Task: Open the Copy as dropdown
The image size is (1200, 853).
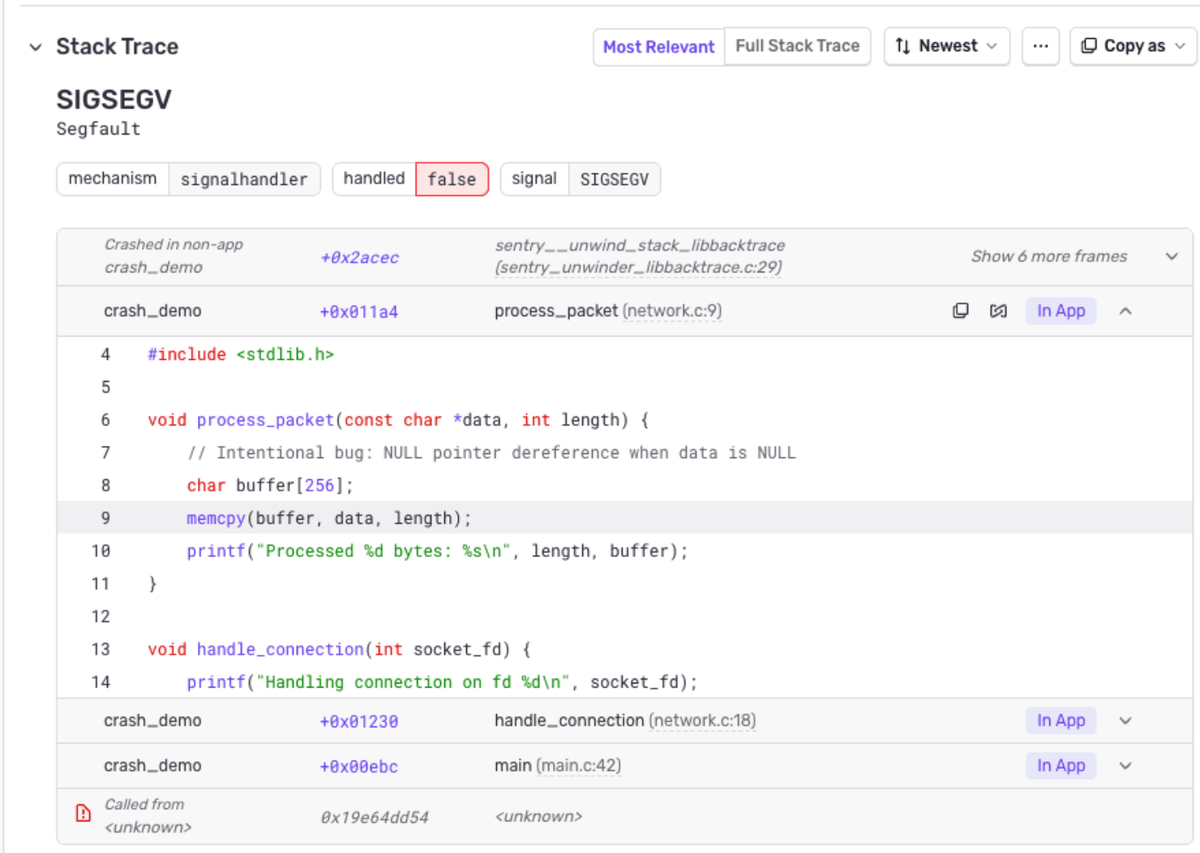Action: click(x=1132, y=46)
